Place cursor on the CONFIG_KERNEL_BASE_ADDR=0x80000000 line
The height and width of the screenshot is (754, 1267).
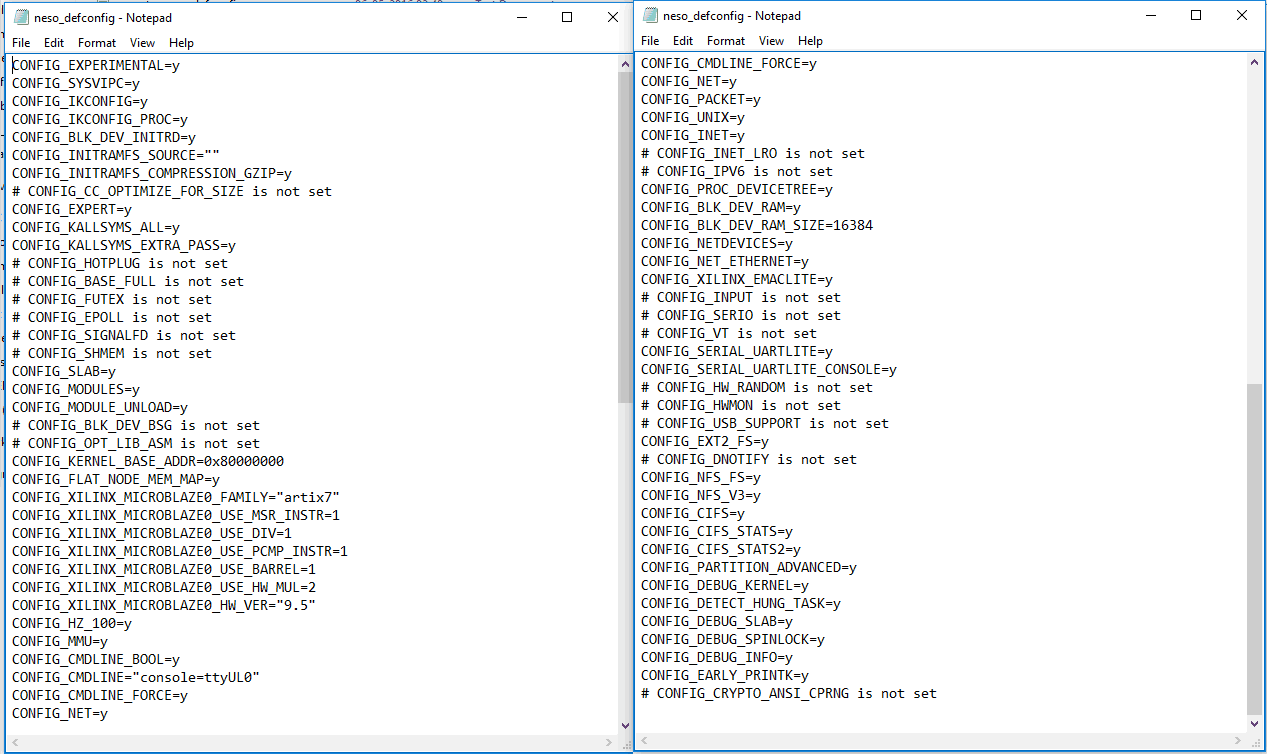point(148,461)
